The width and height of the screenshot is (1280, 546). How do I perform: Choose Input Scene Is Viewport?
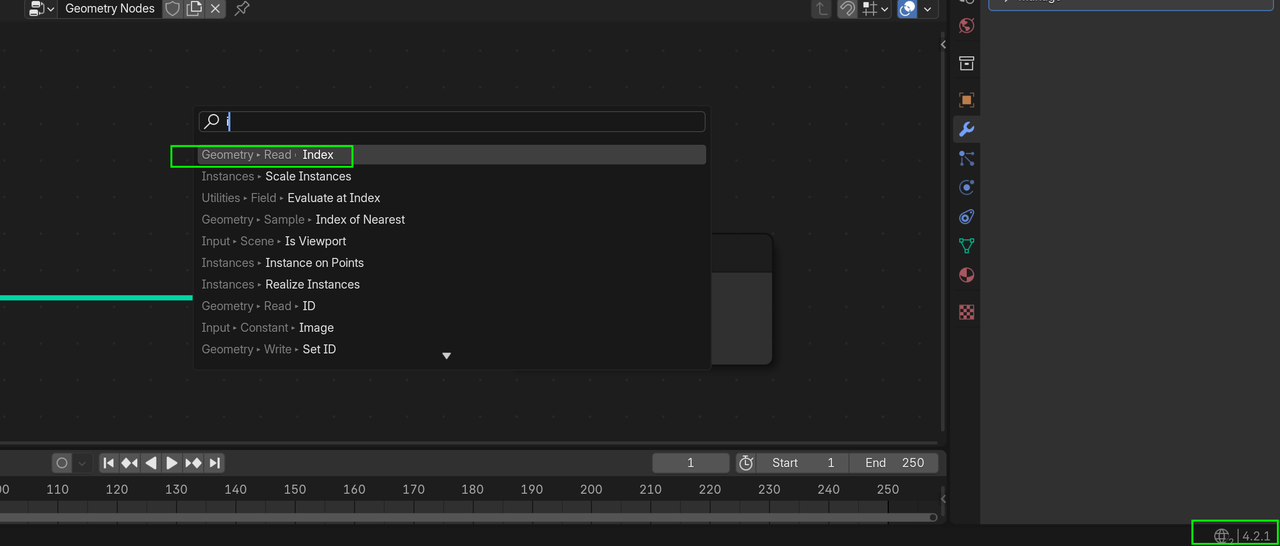pos(452,241)
